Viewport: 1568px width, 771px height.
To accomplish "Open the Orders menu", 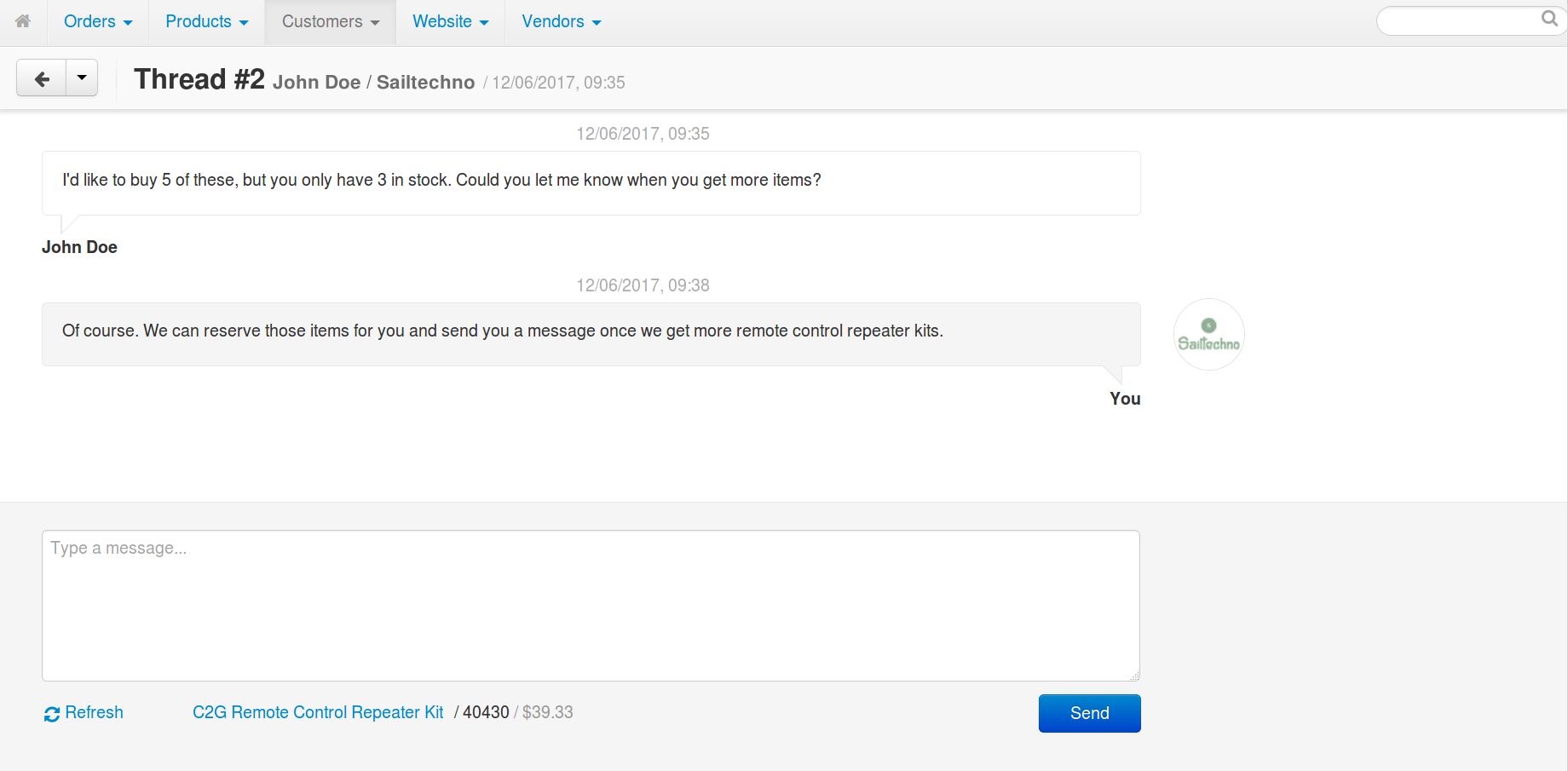I will (x=98, y=22).
